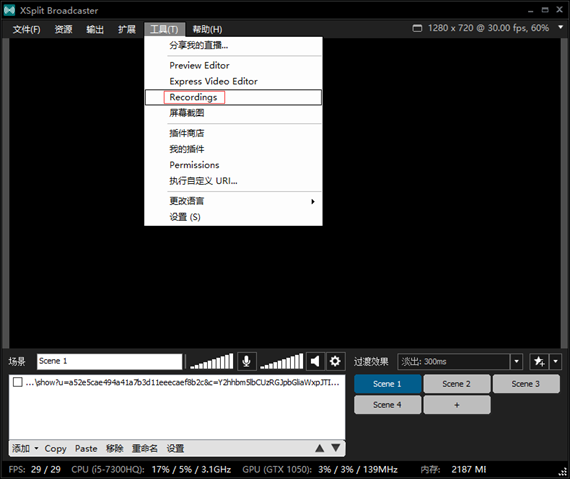Screen dimensions: 570x479
Task: Click the GPU (GTX 1050) status entry
Action: 320,470
